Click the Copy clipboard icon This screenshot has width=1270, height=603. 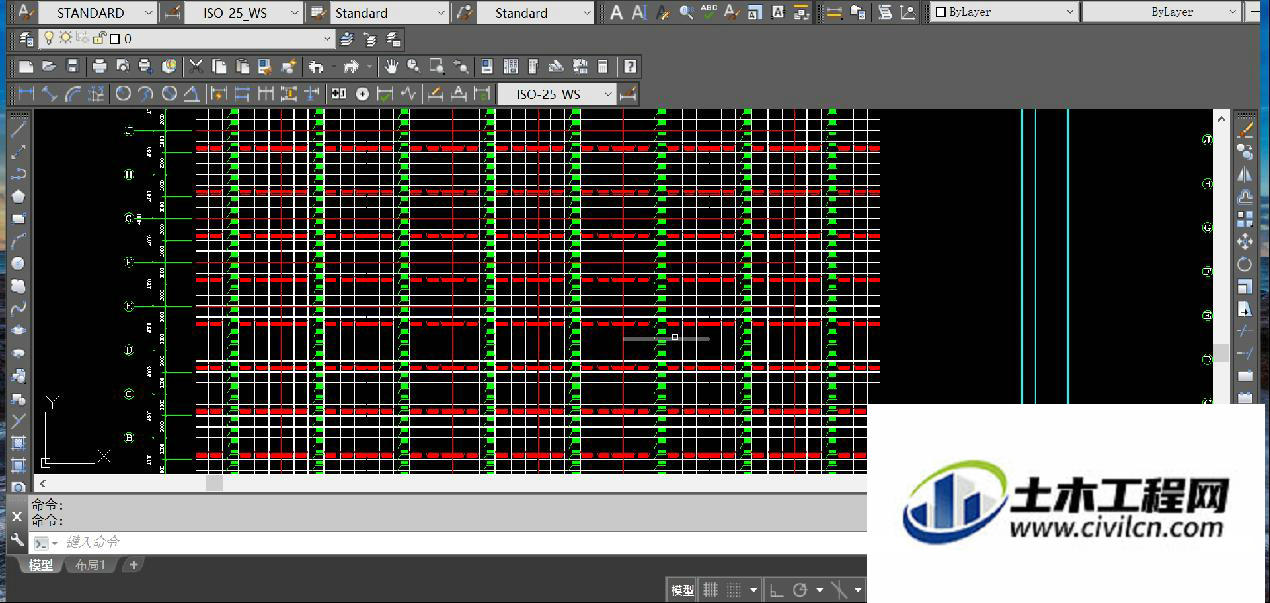tap(219, 67)
